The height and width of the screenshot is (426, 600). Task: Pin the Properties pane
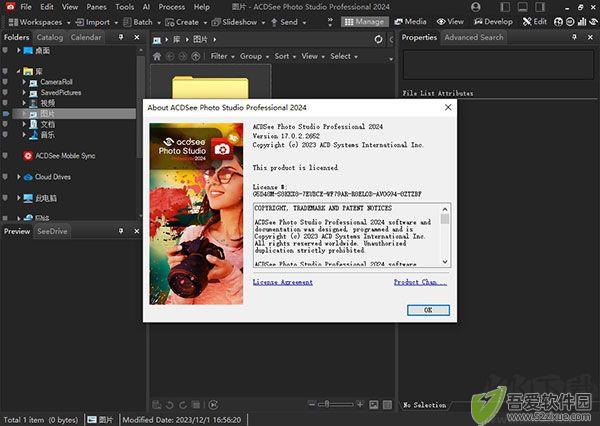point(574,37)
